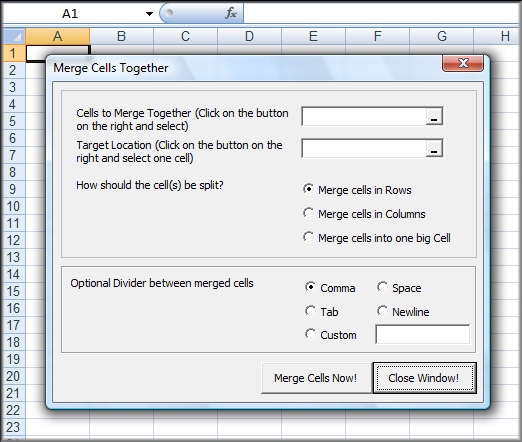Click the fx insert function icon
This screenshot has height=442, width=522.
tap(231, 13)
